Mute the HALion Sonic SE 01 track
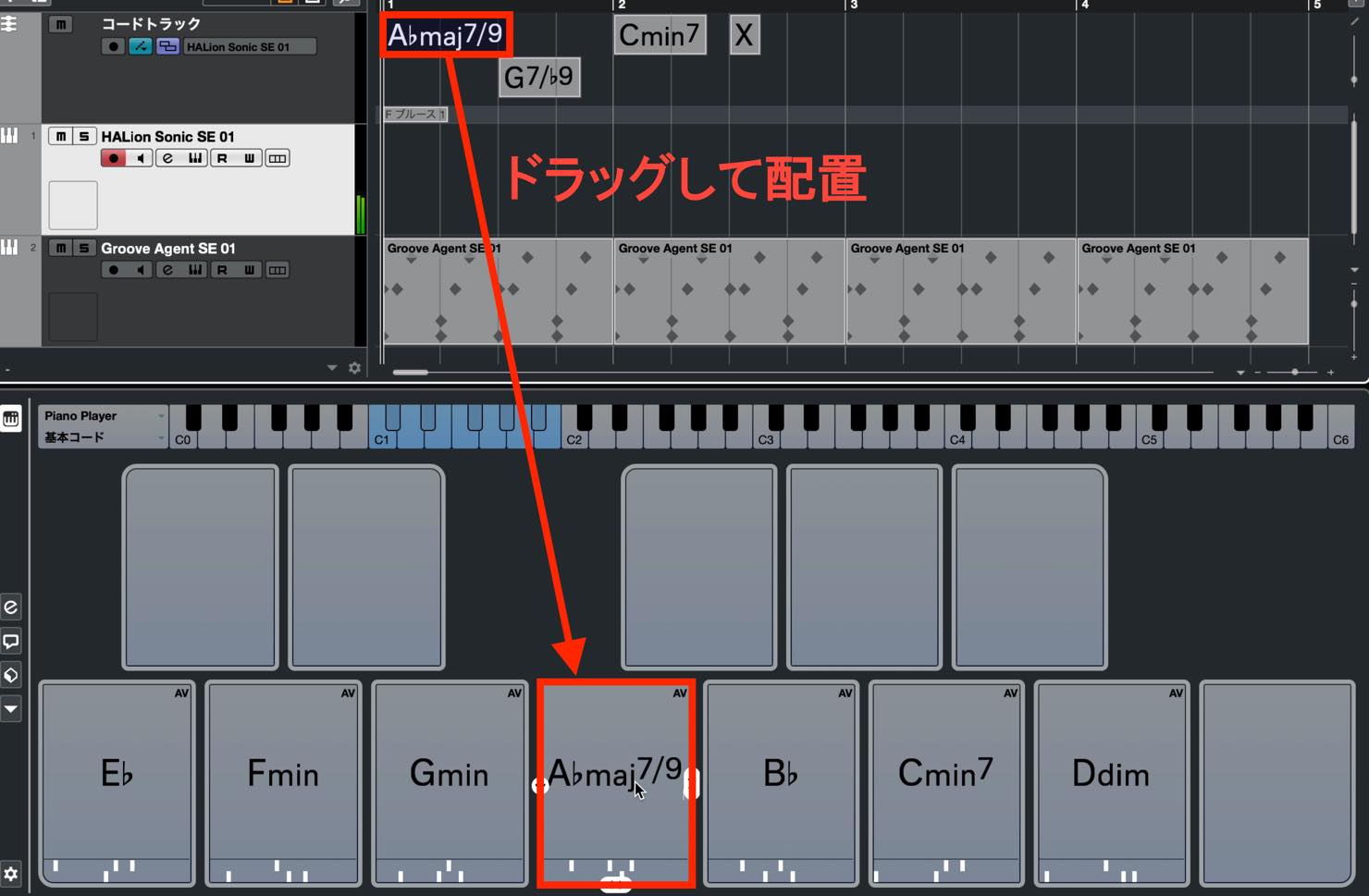 click(x=61, y=136)
